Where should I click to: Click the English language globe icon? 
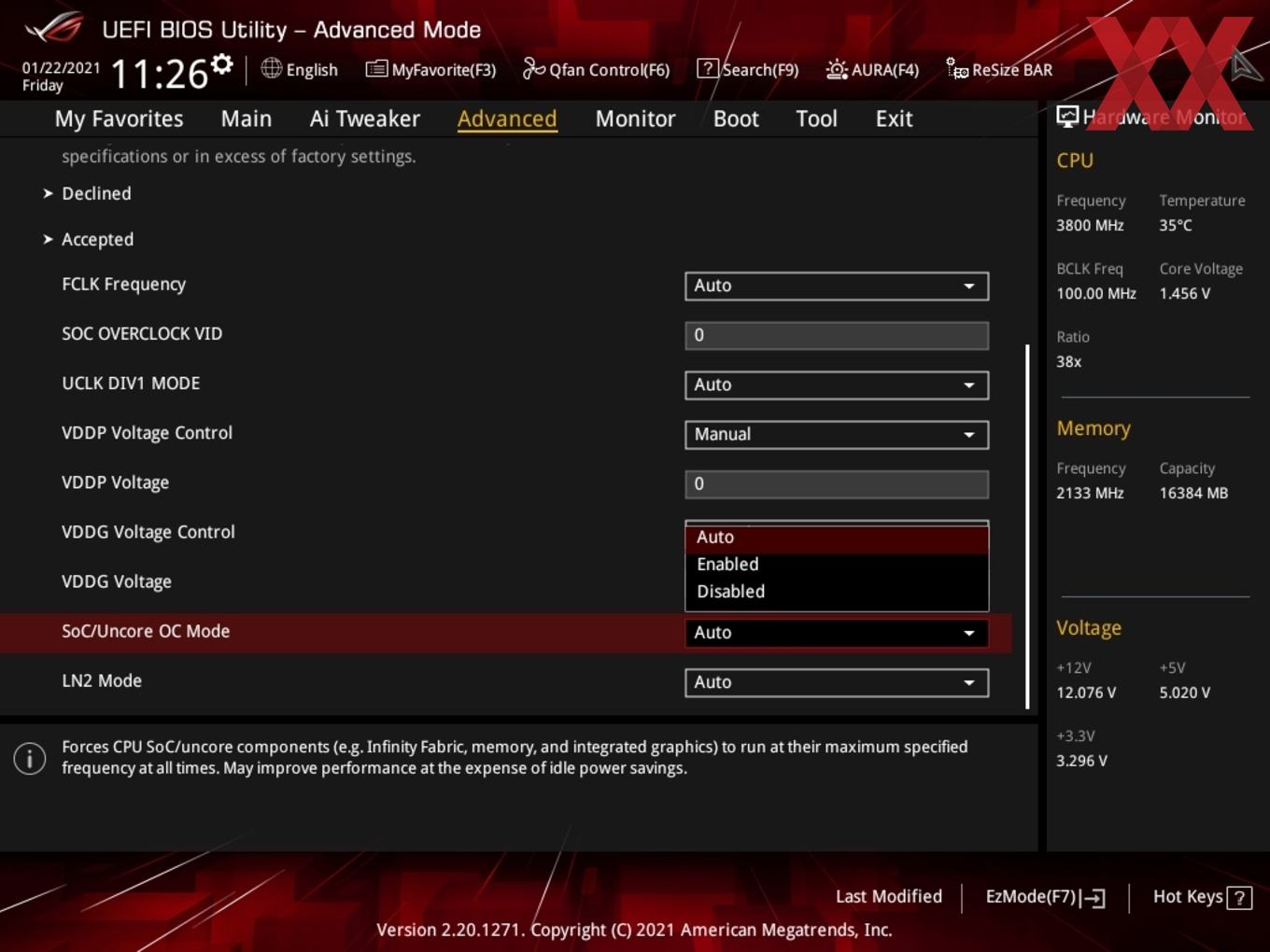click(x=271, y=68)
